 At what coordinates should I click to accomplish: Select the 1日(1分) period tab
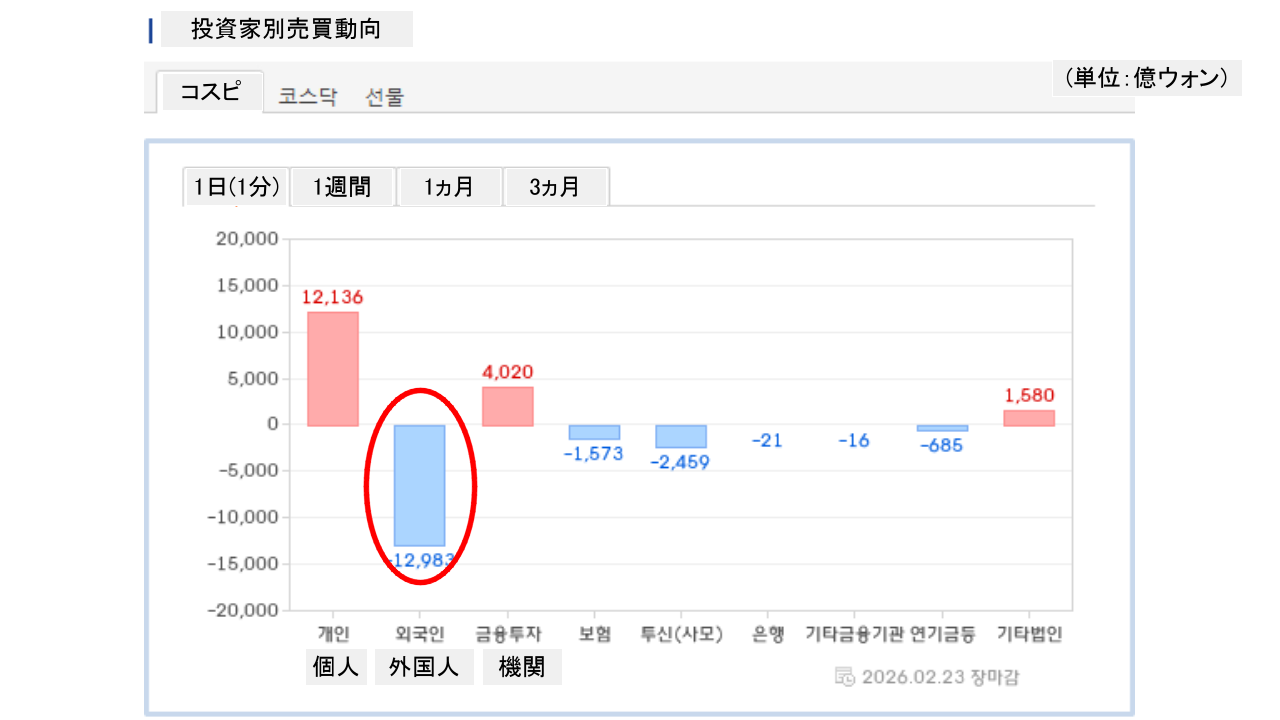236,187
